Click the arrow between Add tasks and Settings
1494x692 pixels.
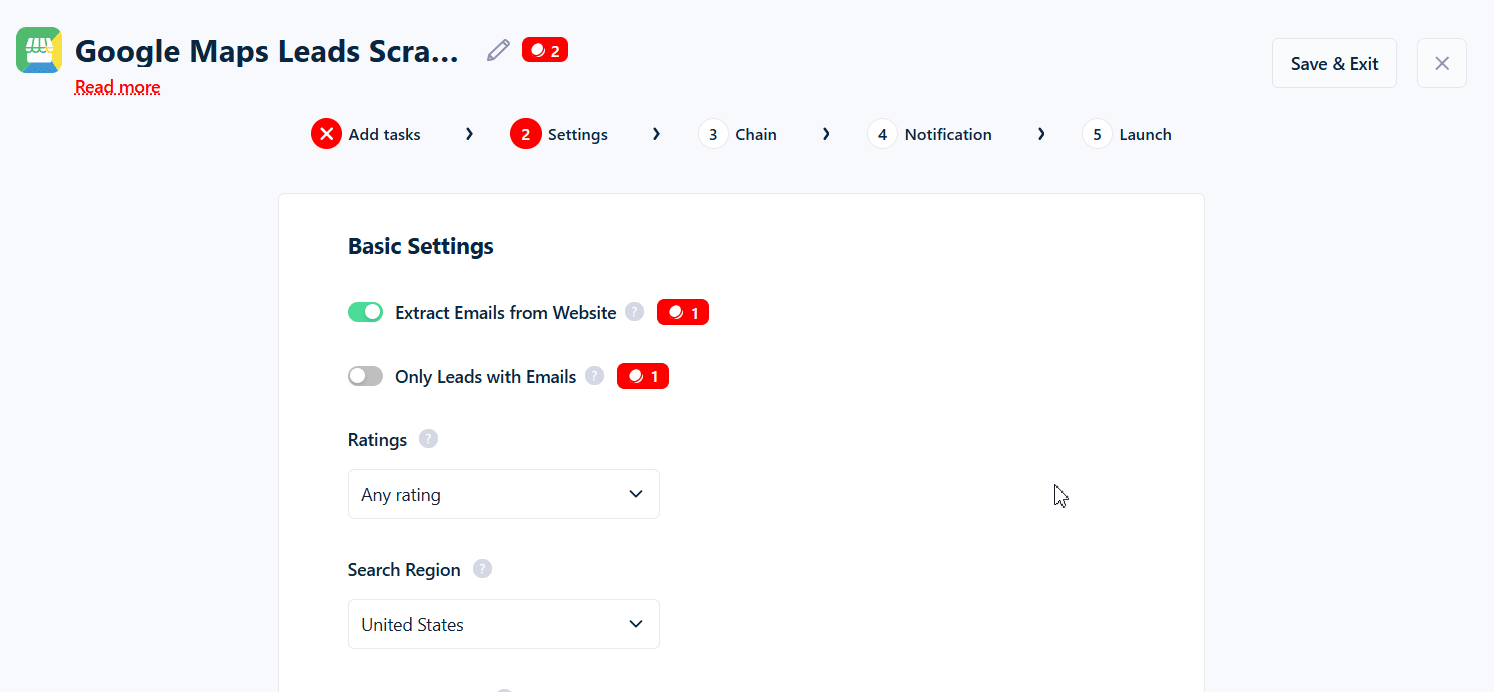click(469, 134)
